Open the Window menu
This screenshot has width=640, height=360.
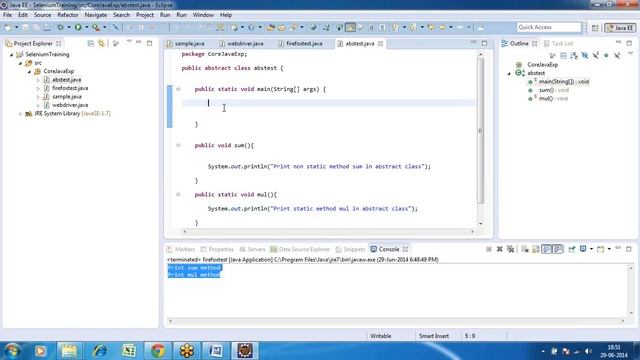click(x=203, y=15)
